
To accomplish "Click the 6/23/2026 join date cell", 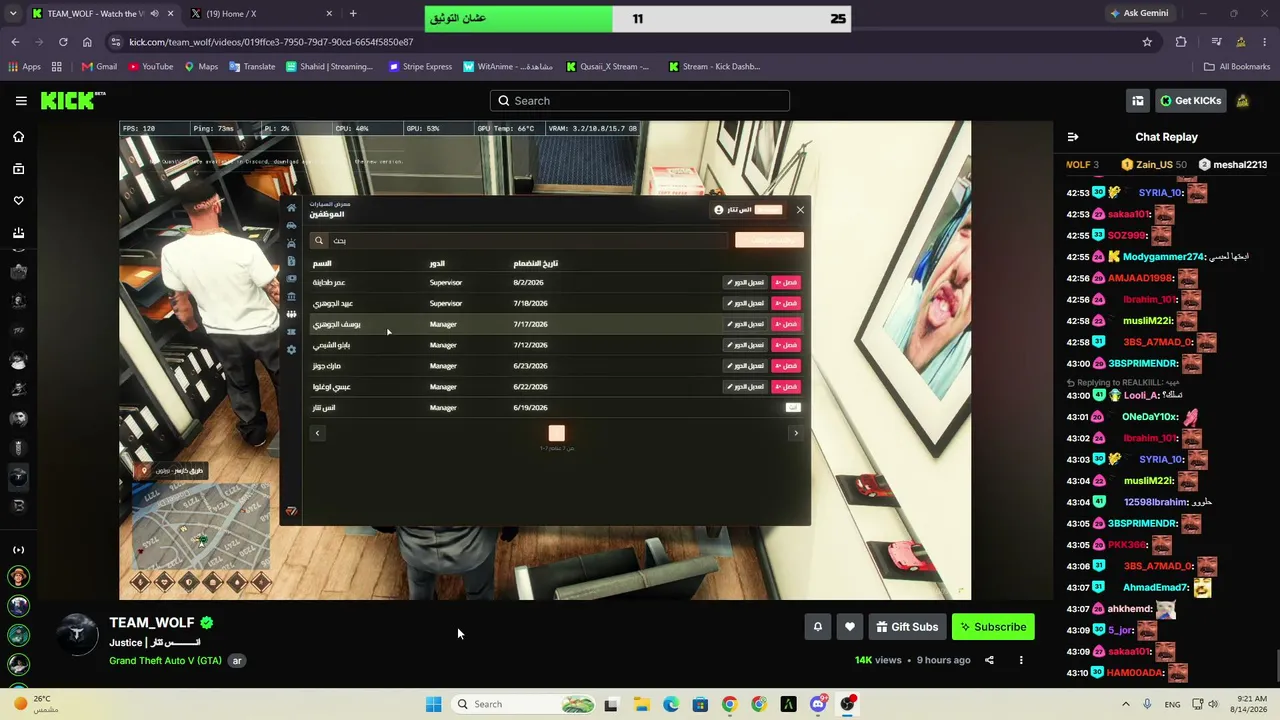I will pyautogui.click(x=530, y=366).
